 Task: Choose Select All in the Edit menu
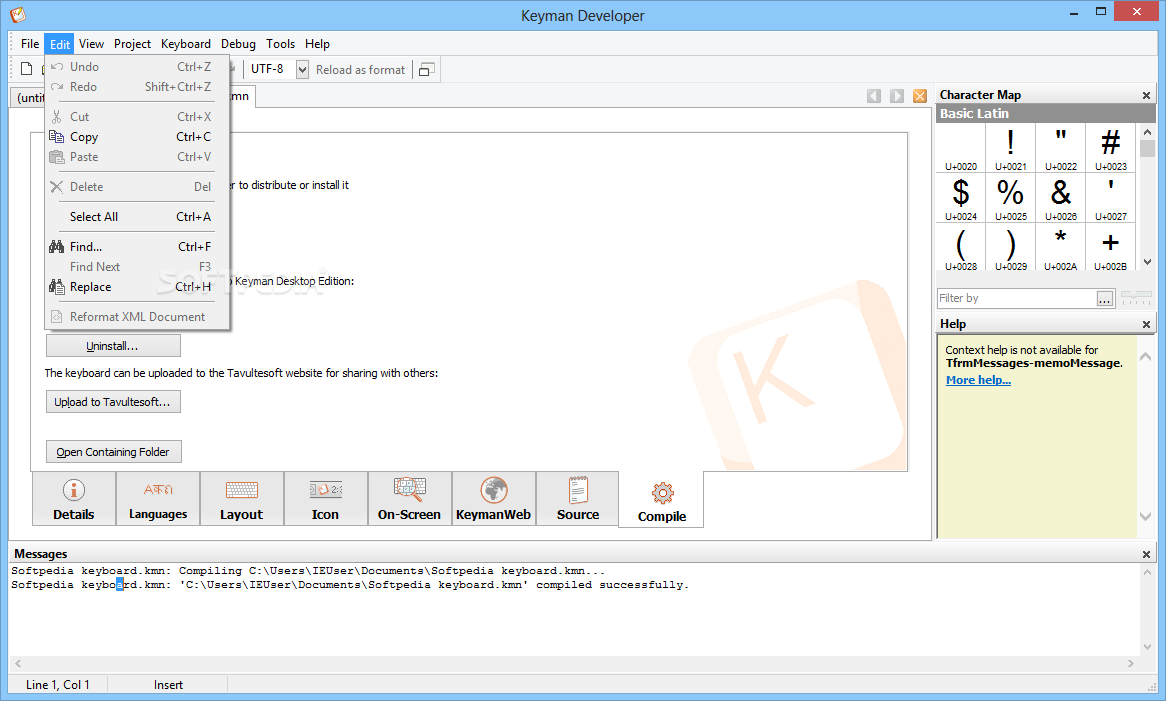coord(137,217)
